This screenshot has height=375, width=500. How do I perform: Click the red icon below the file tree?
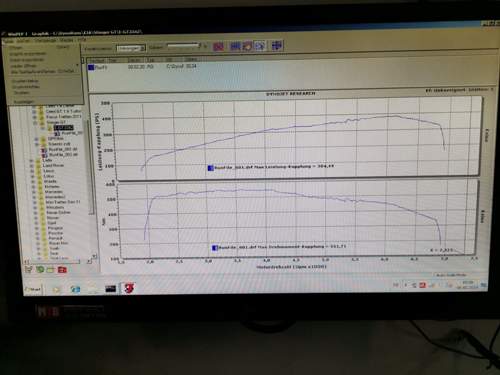[62, 270]
